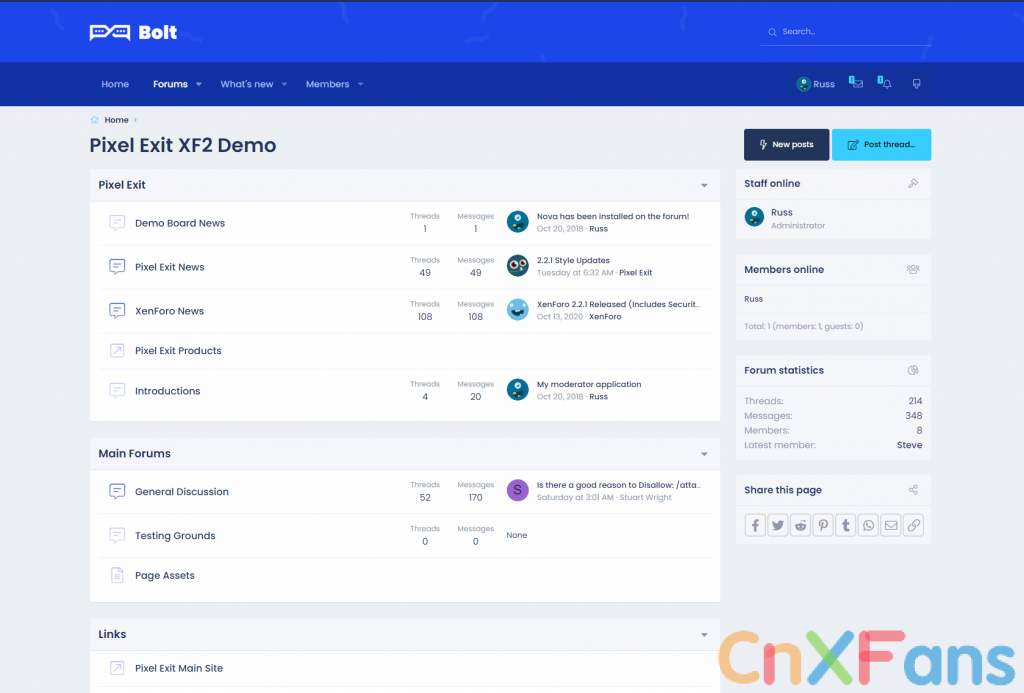Click into the Search field

point(850,32)
